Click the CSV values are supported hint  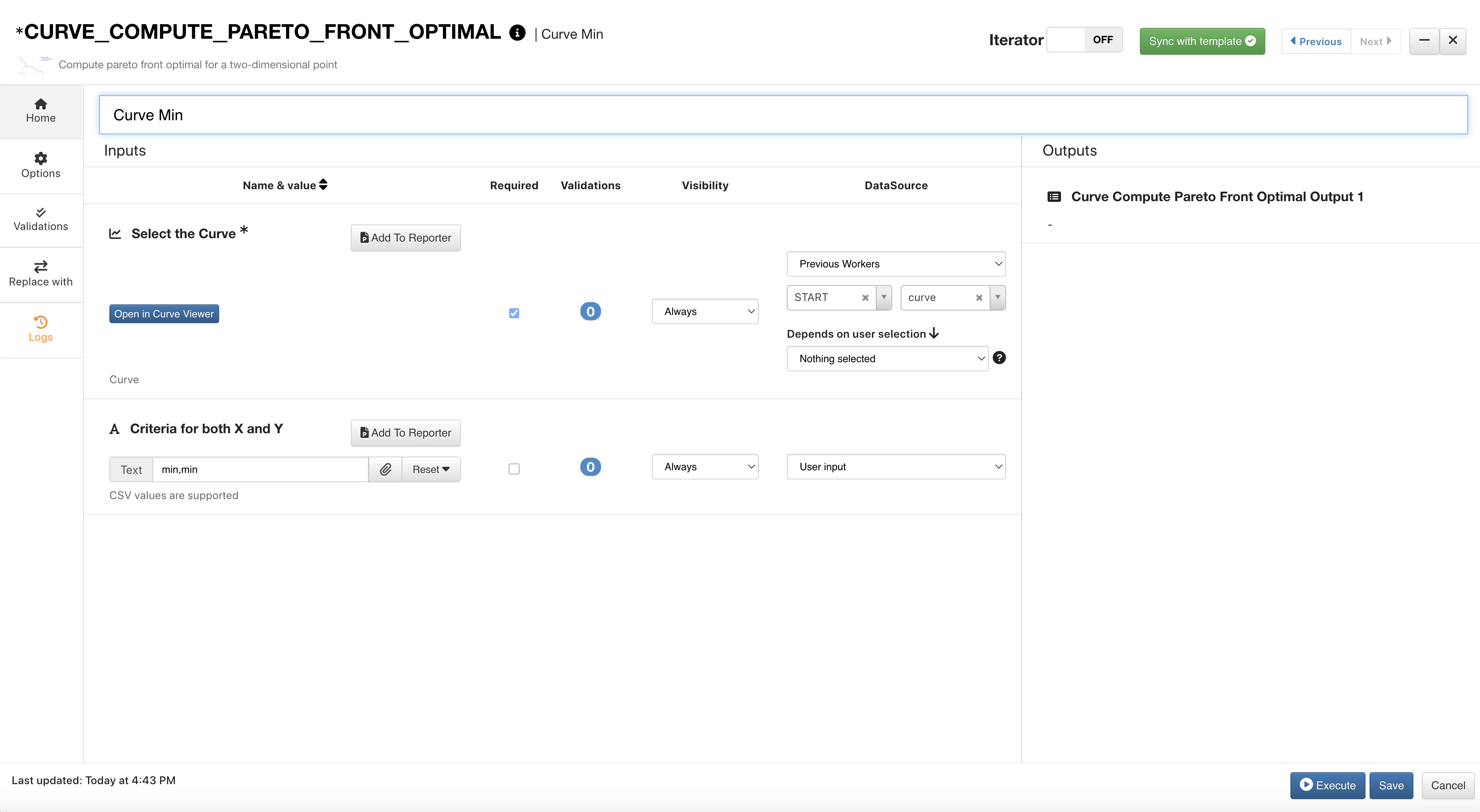[174, 495]
